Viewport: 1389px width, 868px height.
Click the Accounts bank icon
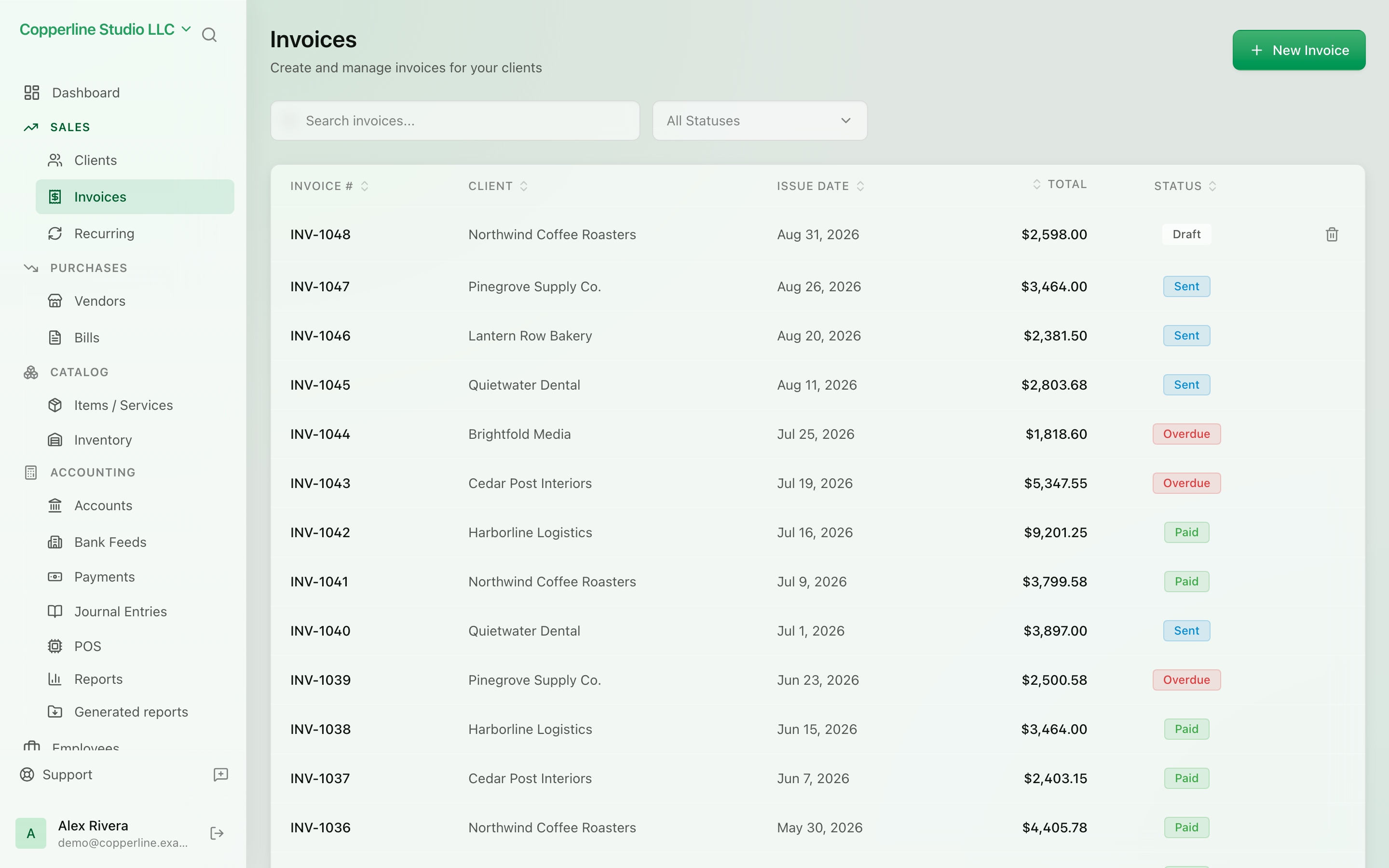pos(55,506)
